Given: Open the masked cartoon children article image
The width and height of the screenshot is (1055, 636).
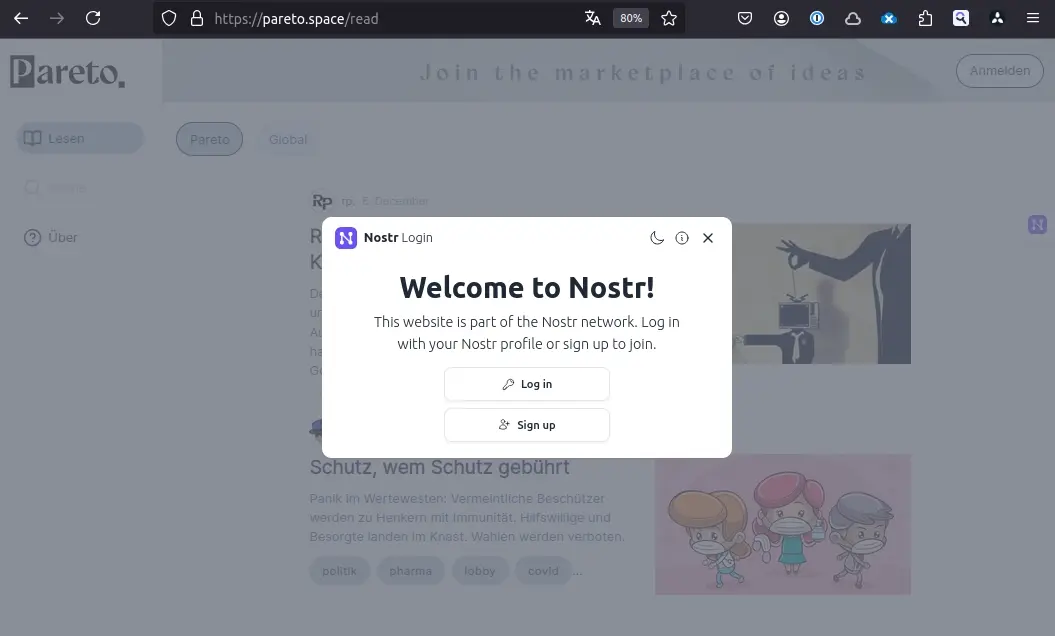Looking at the screenshot, I should click(783, 524).
